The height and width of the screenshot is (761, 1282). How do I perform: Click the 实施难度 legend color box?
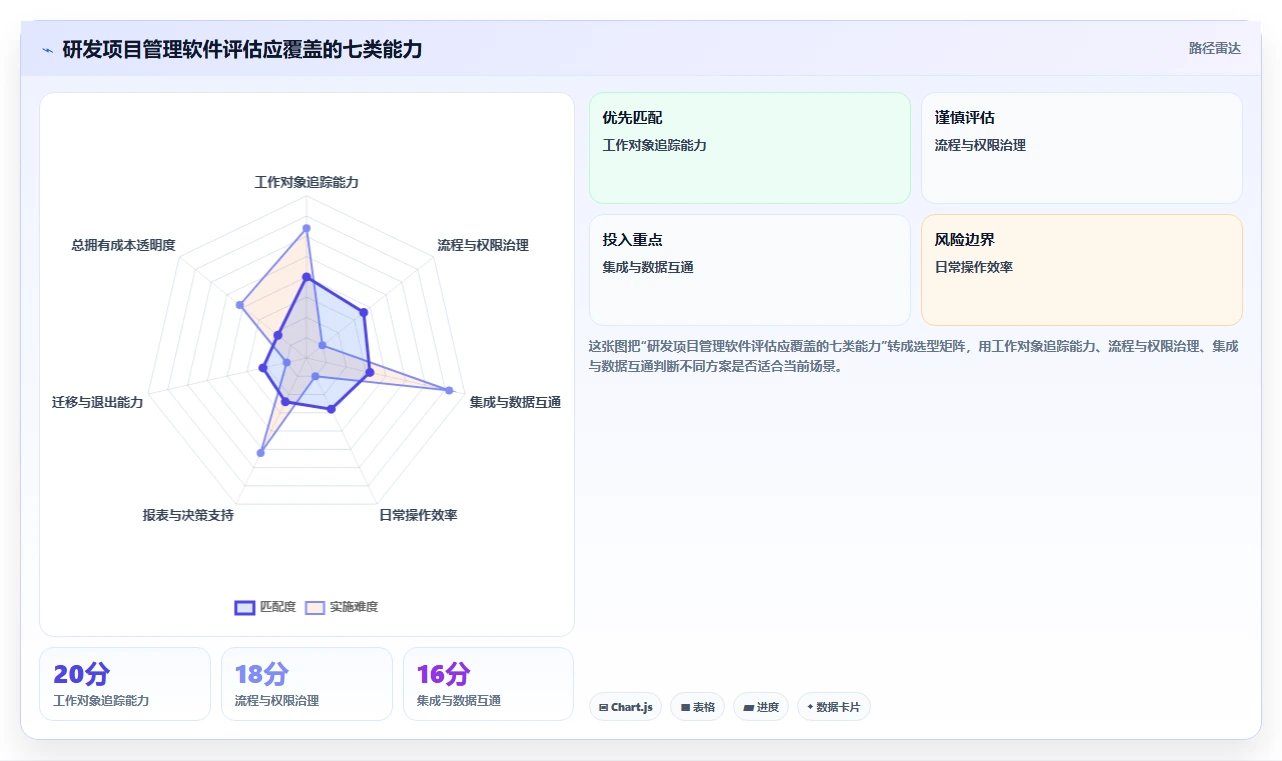315,607
